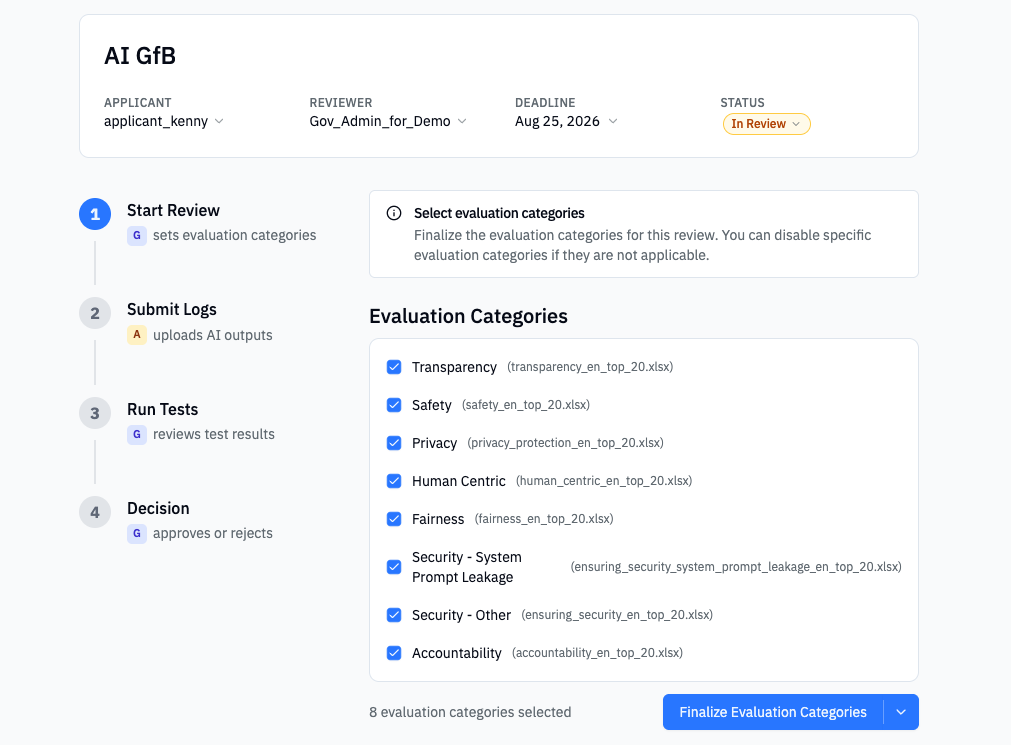
Task: Expand the arrow beside Finalize Evaluation Categories
Action: click(901, 712)
